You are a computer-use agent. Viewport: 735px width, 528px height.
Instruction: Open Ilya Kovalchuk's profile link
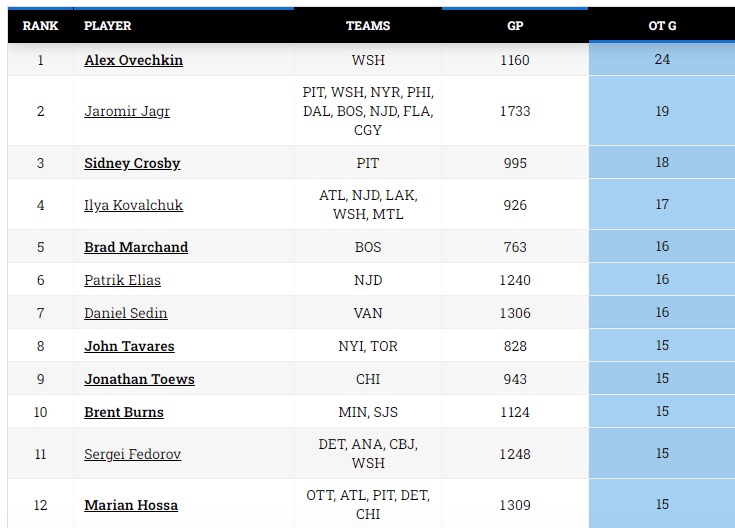tap(134, 205)
